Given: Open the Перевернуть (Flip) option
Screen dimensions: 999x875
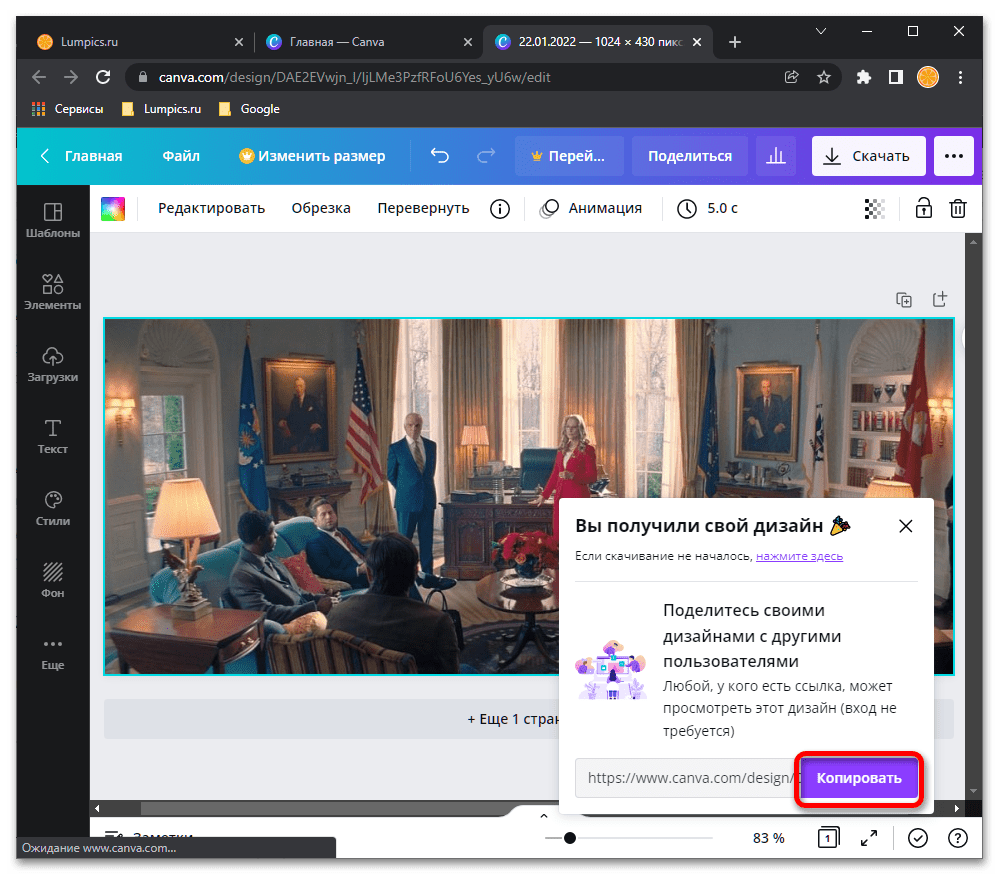Looking at the screenshot, I should coord(423,208).
